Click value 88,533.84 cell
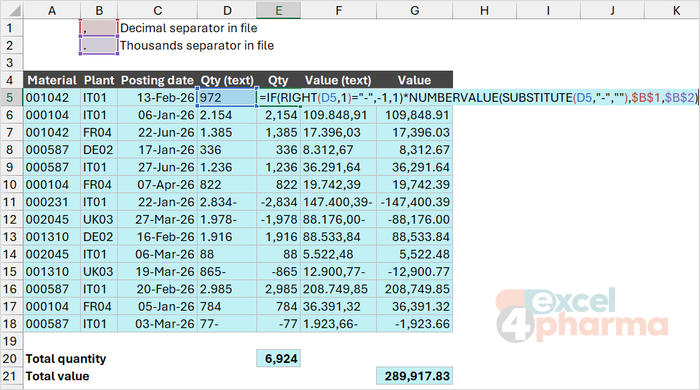Screen dimensions: 700x390 (414, 236)
